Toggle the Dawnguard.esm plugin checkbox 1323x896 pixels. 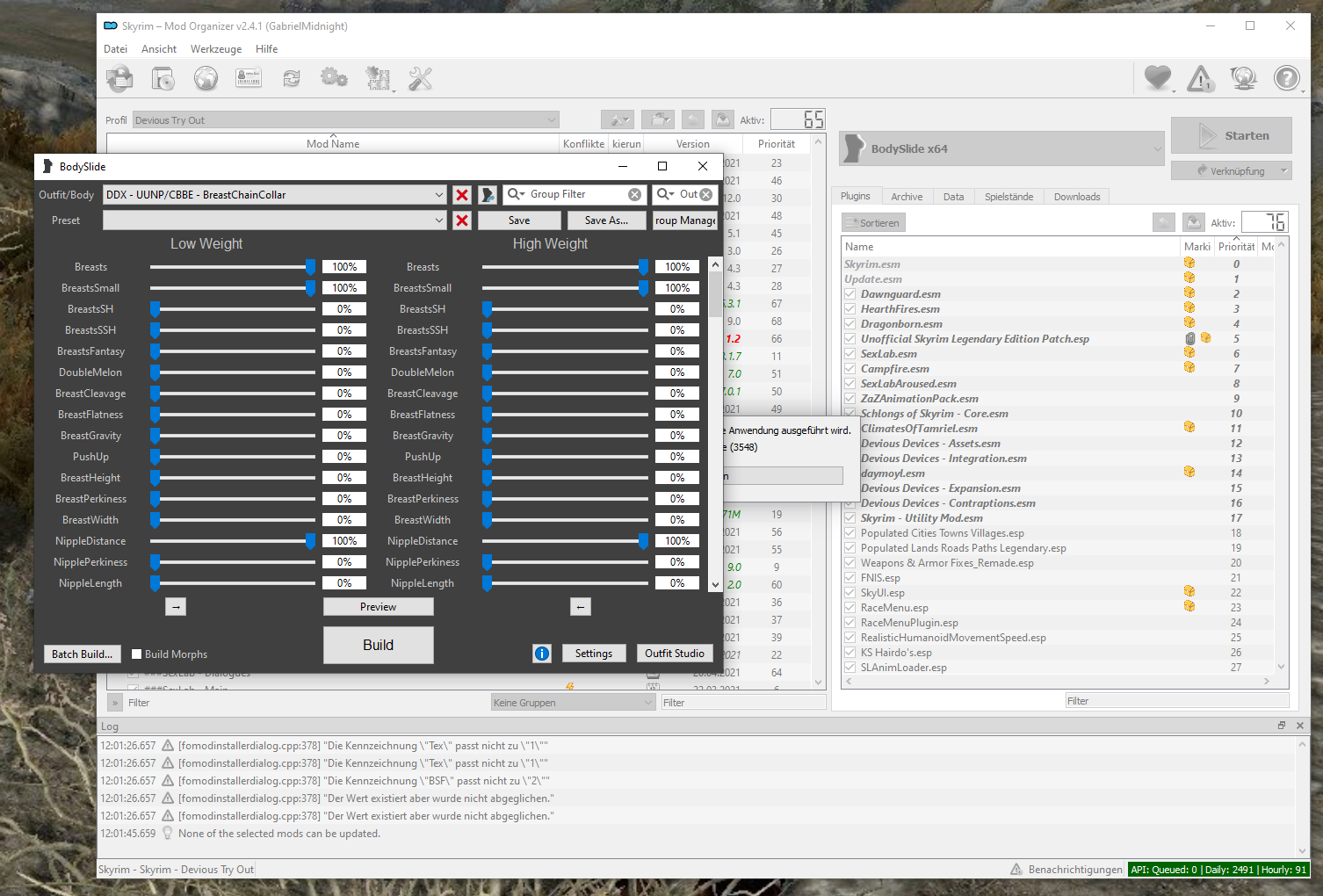coord(850,294)
